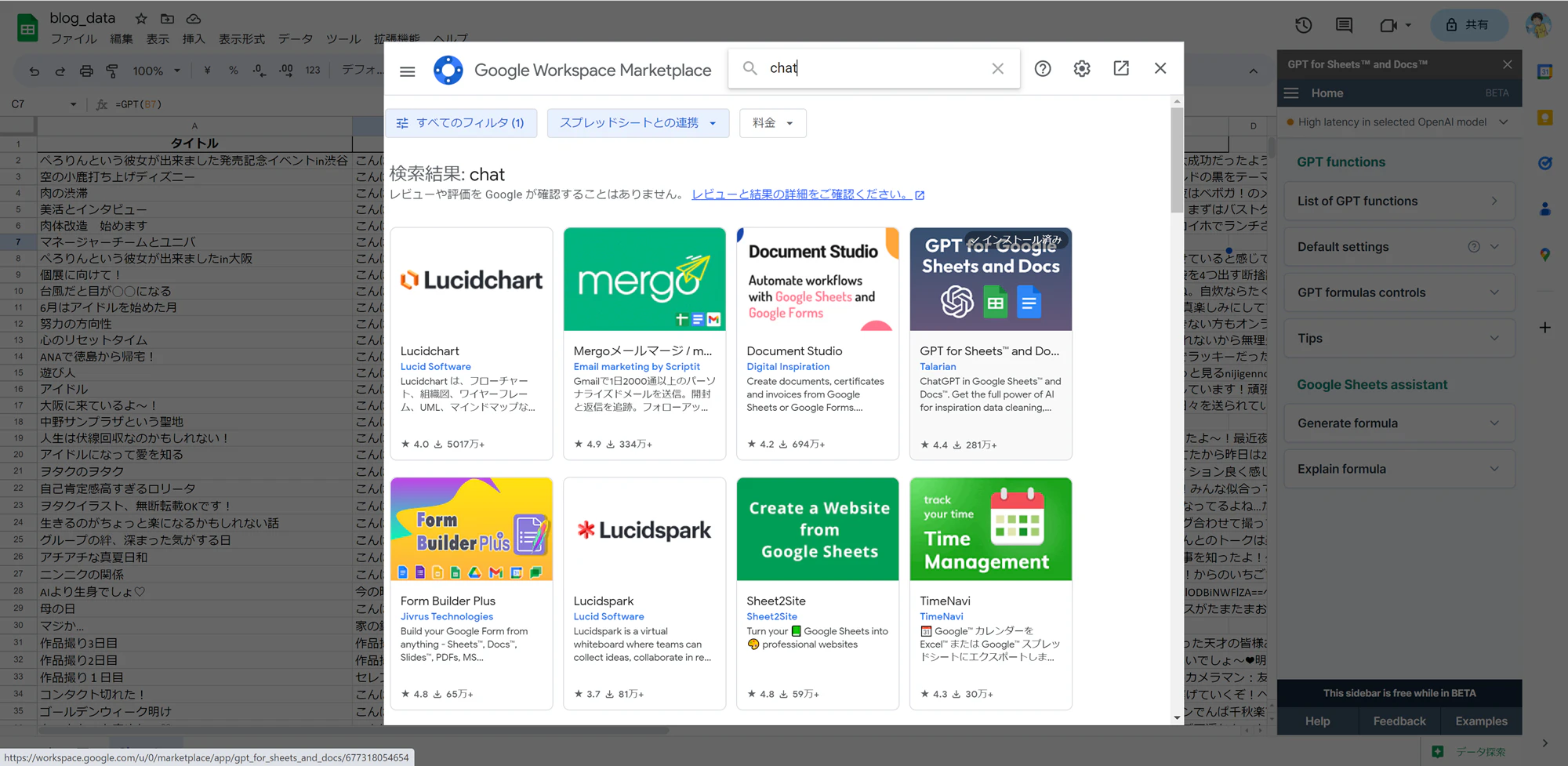1568x766 pixels.
Task: Select the paint format icon
Action: pyautogui.click(x=112, y=71)
